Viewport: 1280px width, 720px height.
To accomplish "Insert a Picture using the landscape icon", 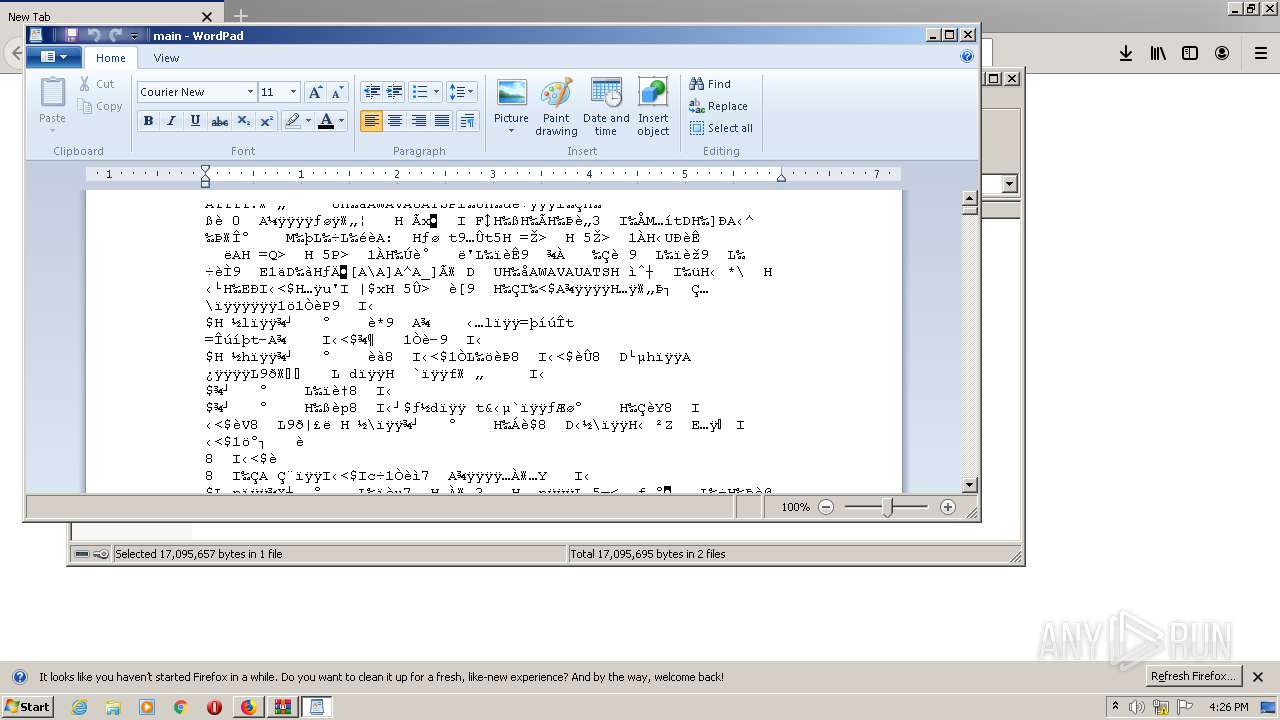I will point(511,93).
